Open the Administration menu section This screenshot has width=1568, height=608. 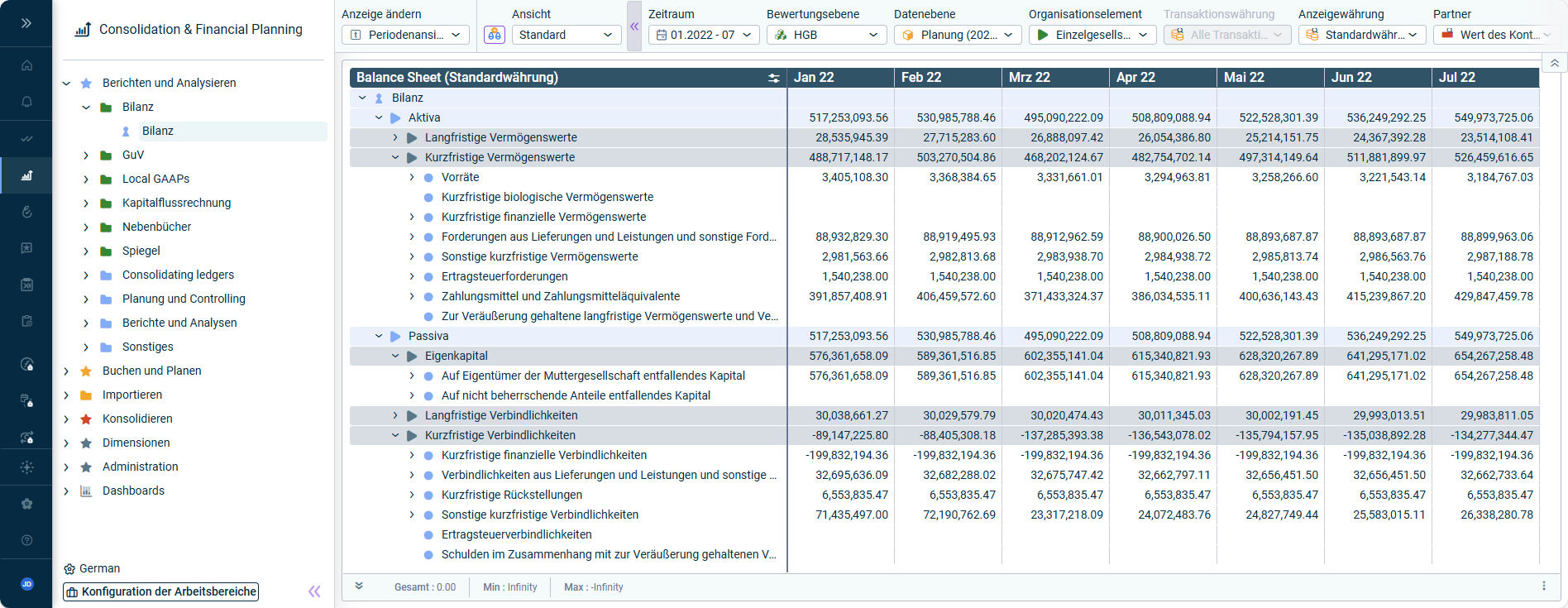[x=140, y=467]
